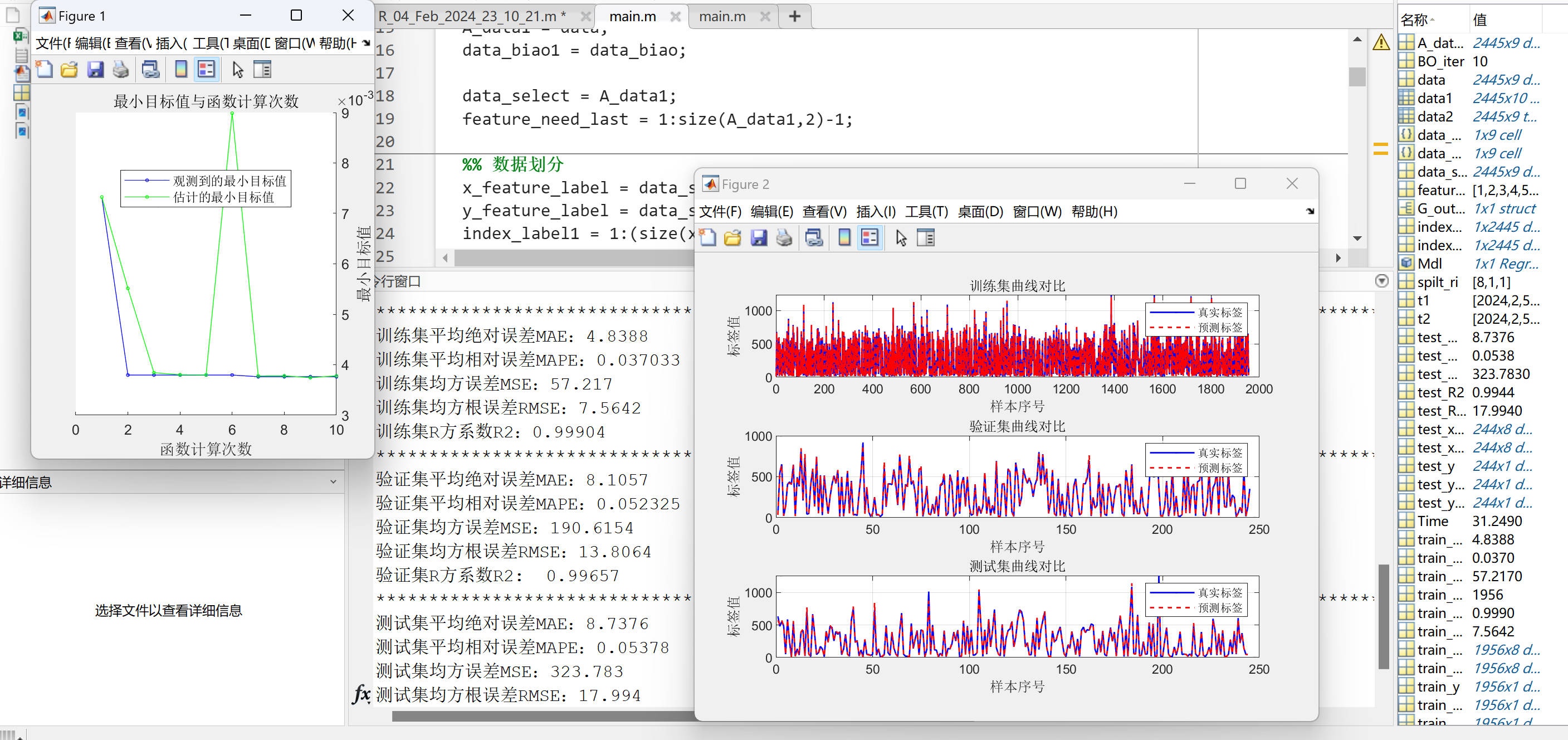Click the editor warning triangle indicator
The image size is (1568, 740).
pos(1380,42)
